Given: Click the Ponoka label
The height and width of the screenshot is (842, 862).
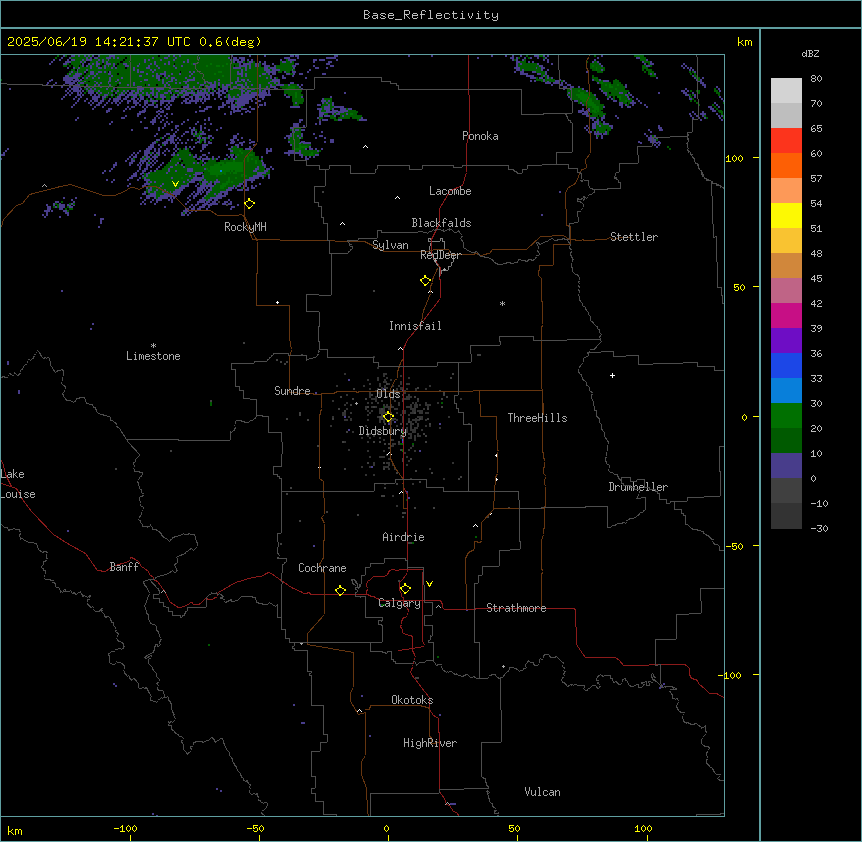Looking at the screenshot, I should click(480, 136).
